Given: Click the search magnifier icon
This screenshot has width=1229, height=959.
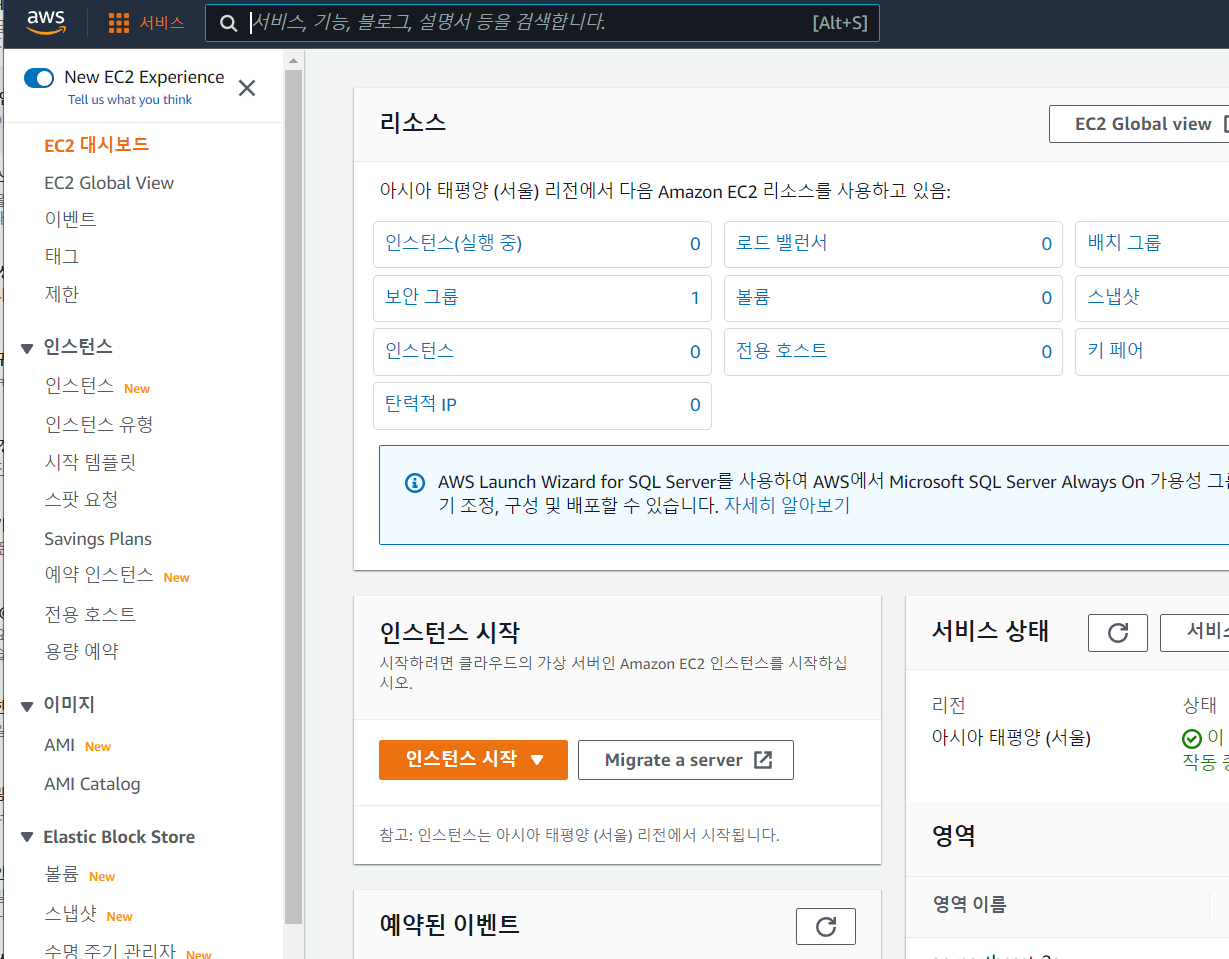Looking at the screenshot, I should click(x=229, y=23).
